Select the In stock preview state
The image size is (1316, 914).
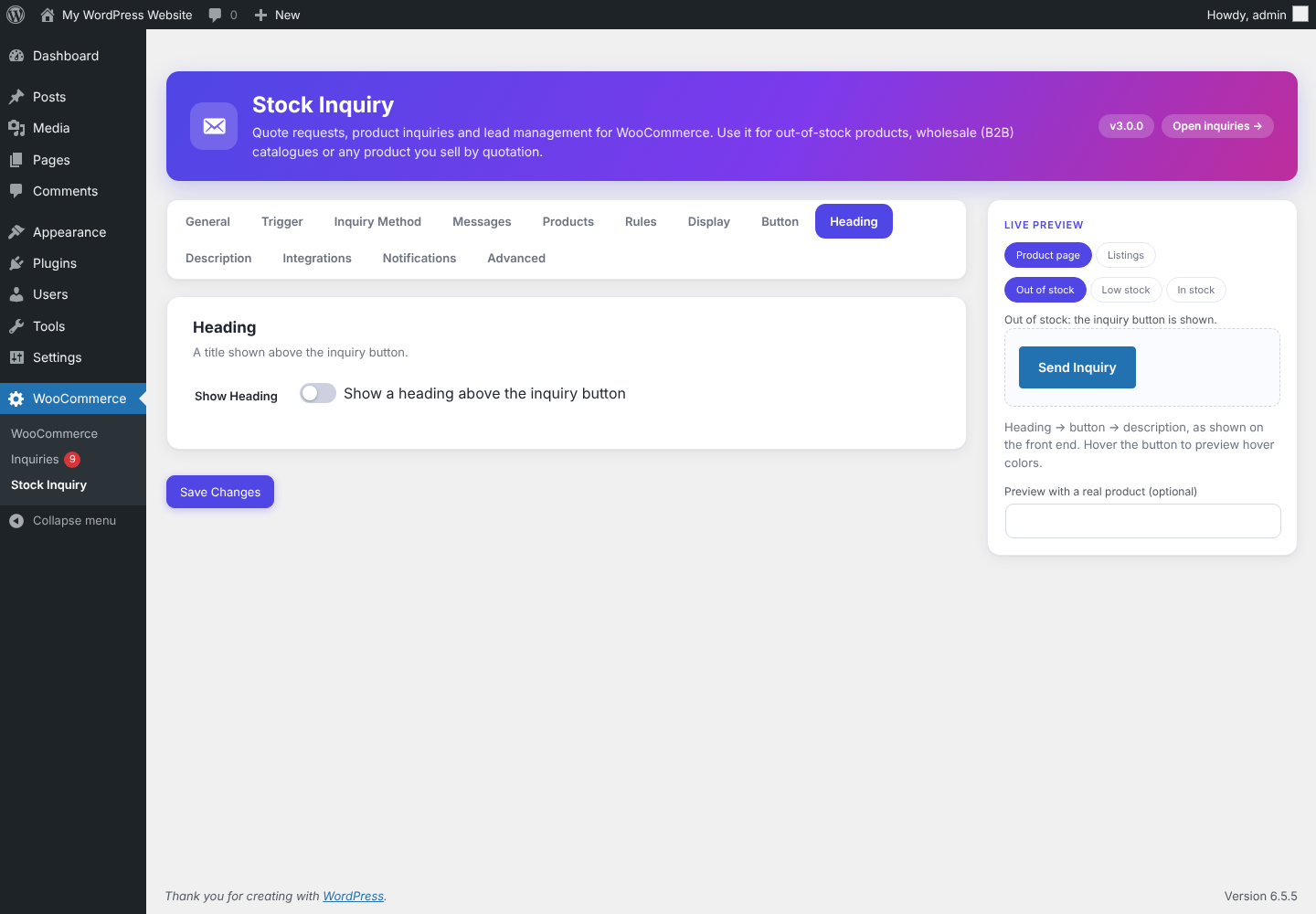[x=1196, y=290]
